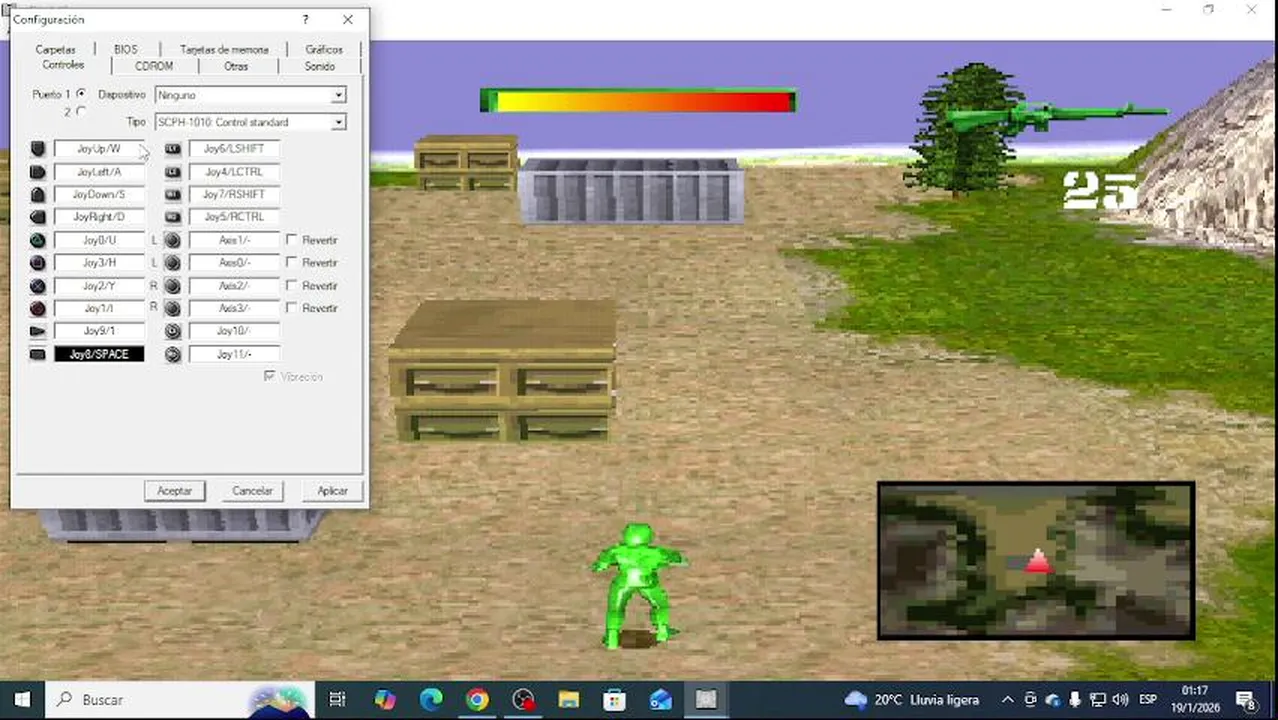The image size is (1278, 720).
Task: Check Revertir for Axis0/-
Action: click(x=291, y=262)
